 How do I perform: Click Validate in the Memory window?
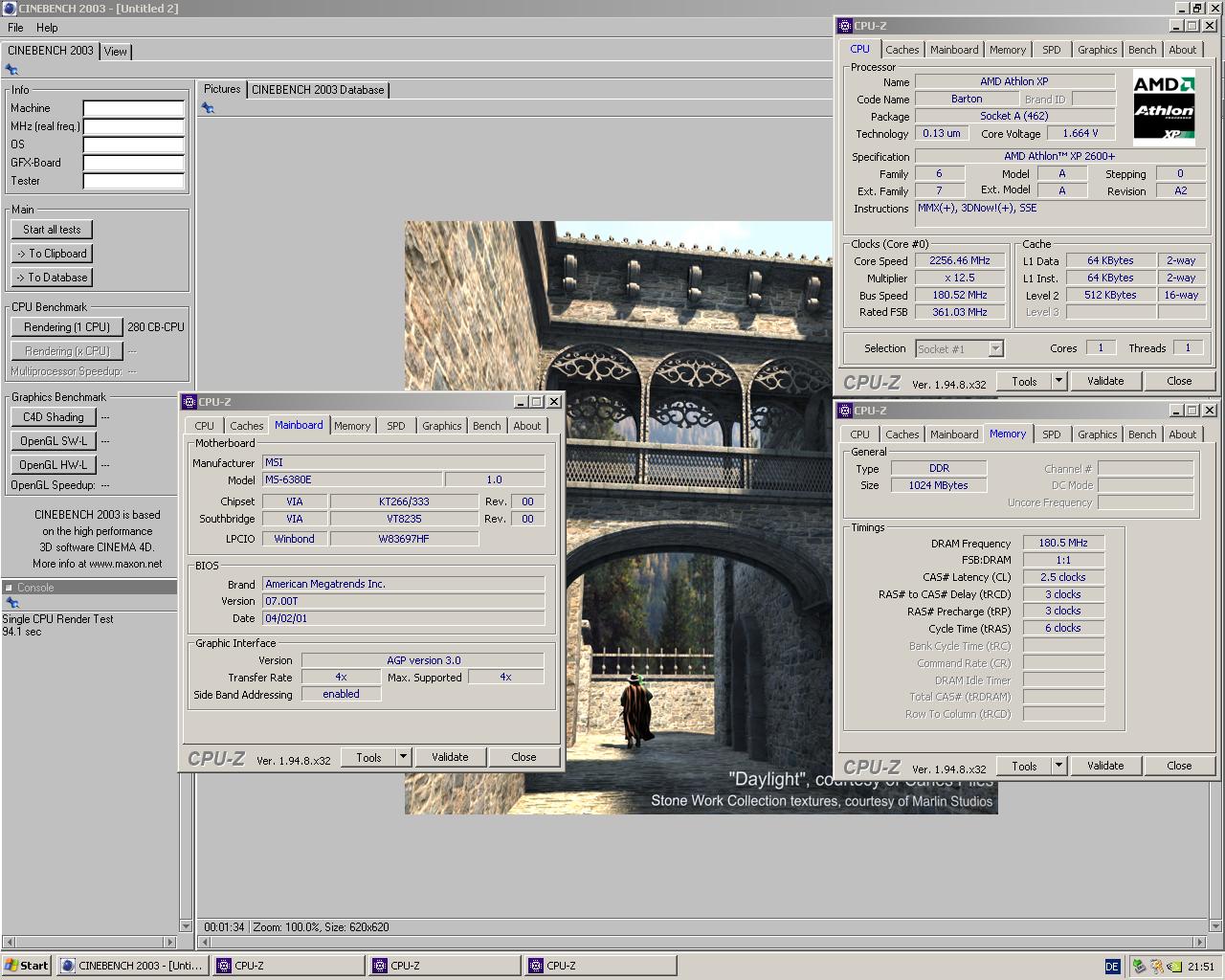tap(1105, 766)
